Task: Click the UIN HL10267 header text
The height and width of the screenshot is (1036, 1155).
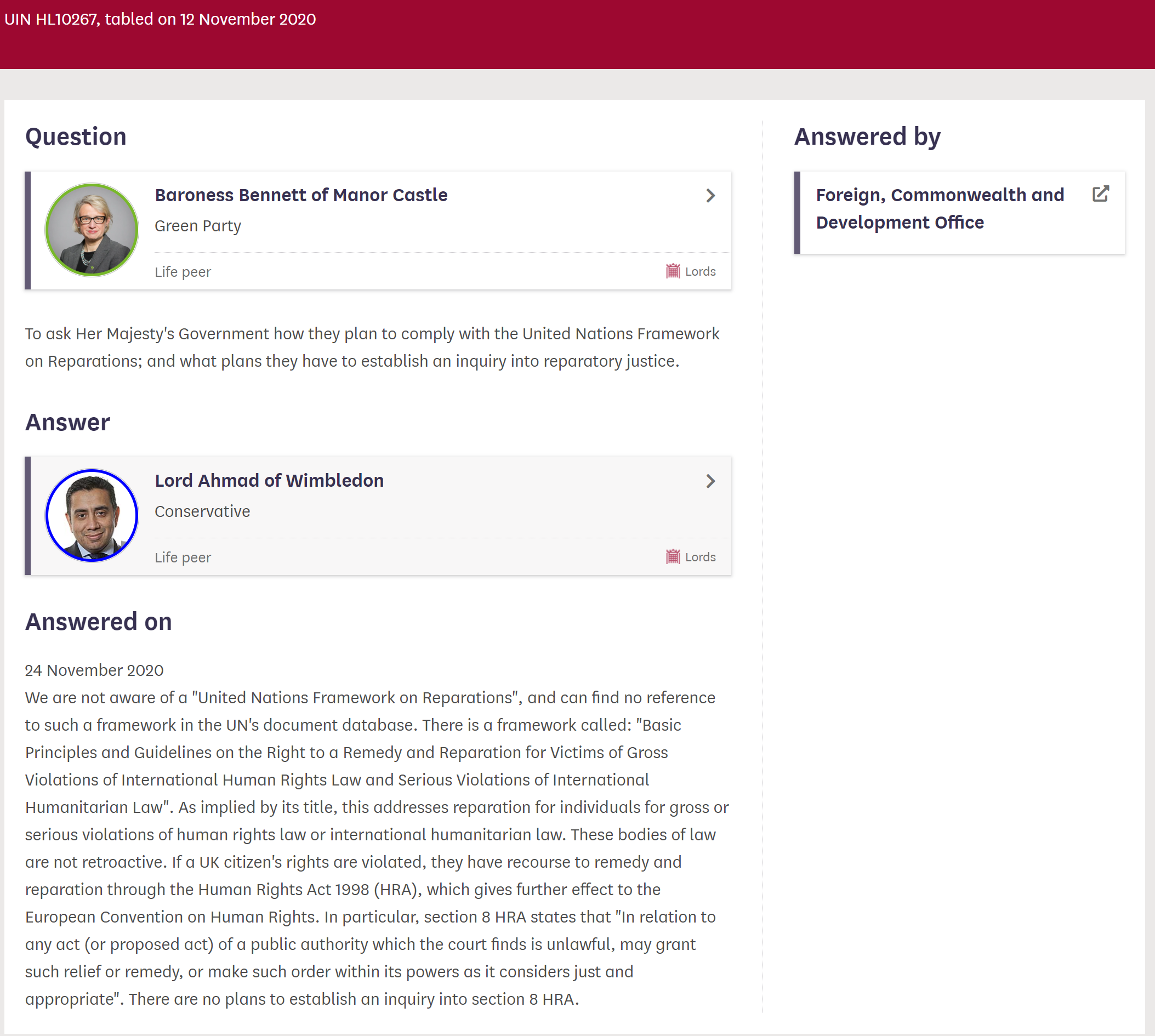Action: click(160, 19)
